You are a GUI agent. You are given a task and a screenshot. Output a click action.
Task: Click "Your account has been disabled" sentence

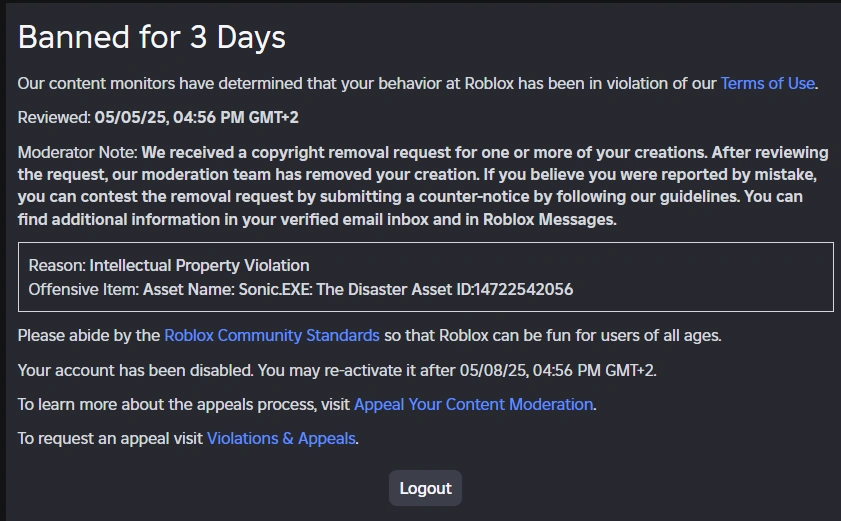tap(135, 370)
